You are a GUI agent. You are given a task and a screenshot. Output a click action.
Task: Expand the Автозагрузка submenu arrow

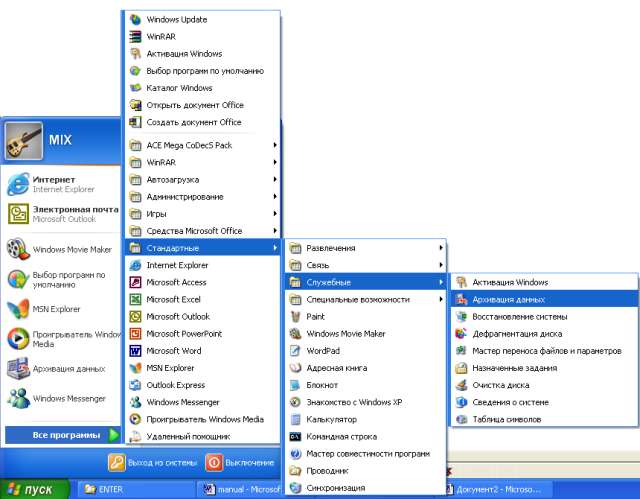click(275, 180)
